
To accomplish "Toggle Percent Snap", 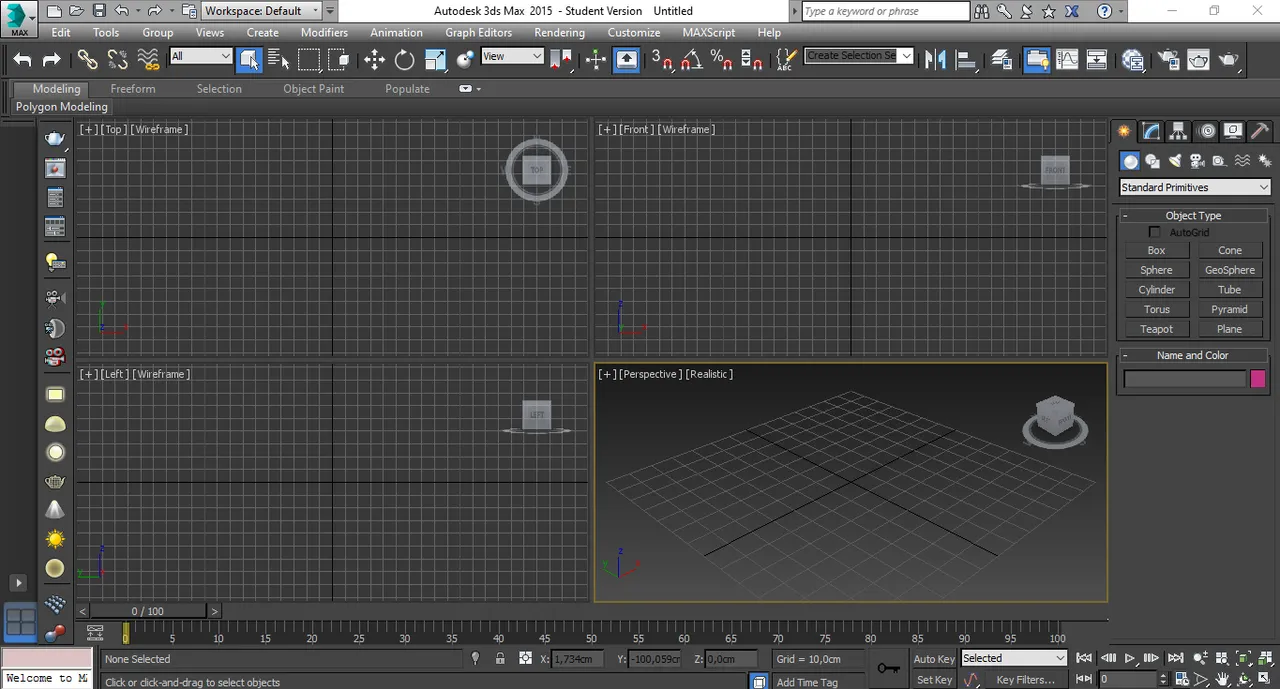I will pyautogui.click(x=721, y=60).
